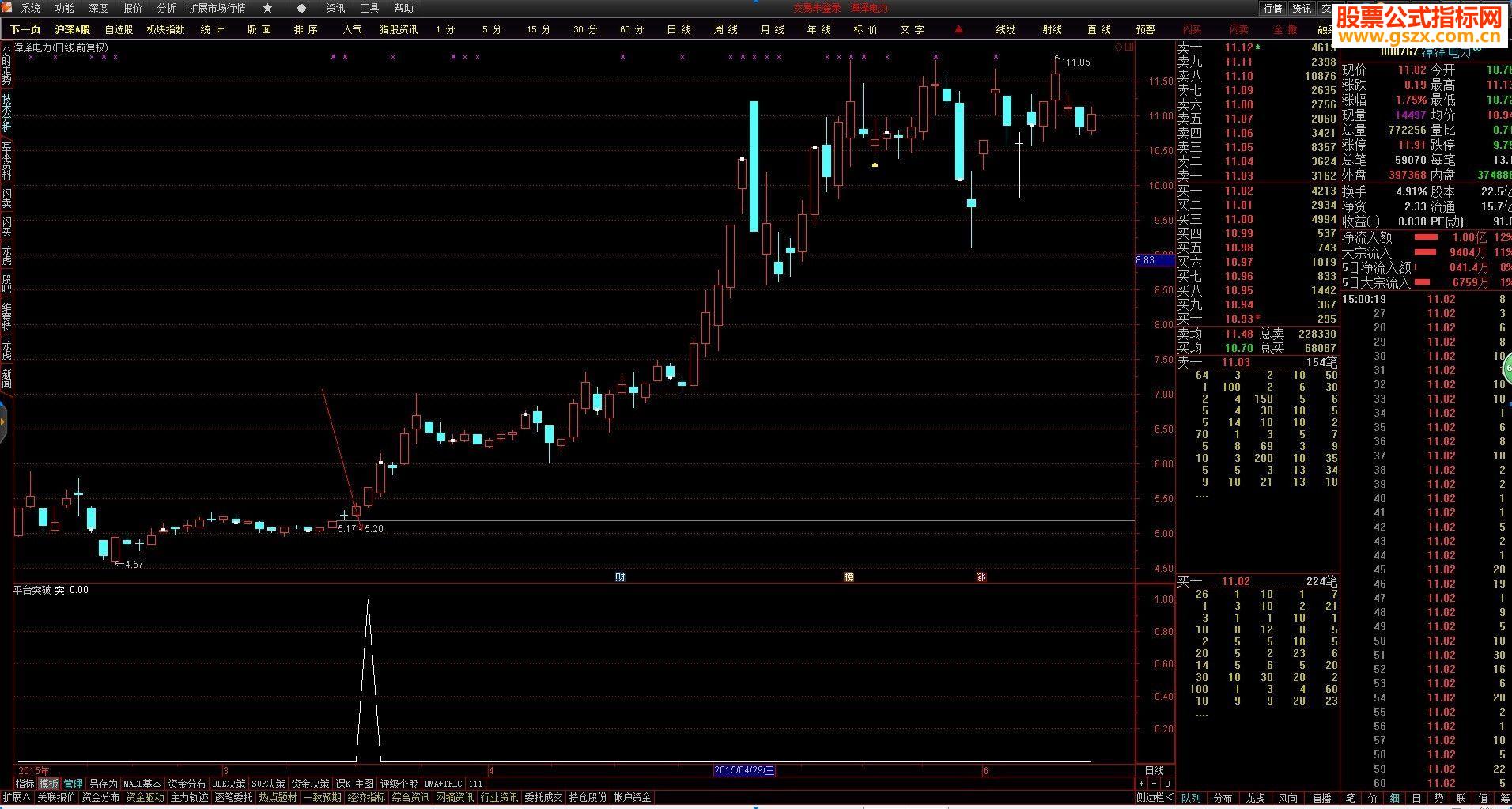Open the 功能 menu
The height and width of the screenshot is (809, 1512).
click(65, 8)
